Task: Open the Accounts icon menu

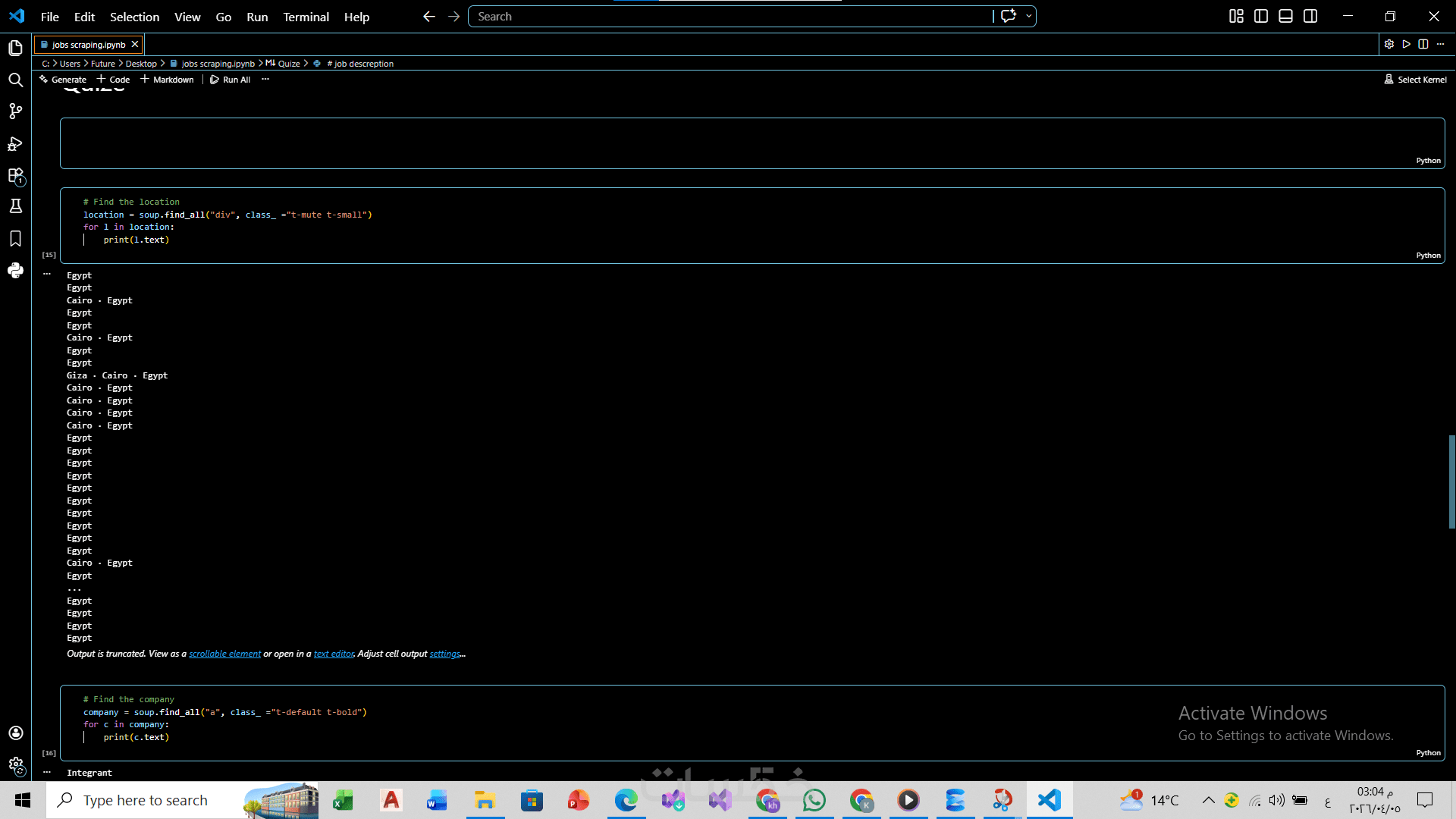Action: [x=15, y=733]
